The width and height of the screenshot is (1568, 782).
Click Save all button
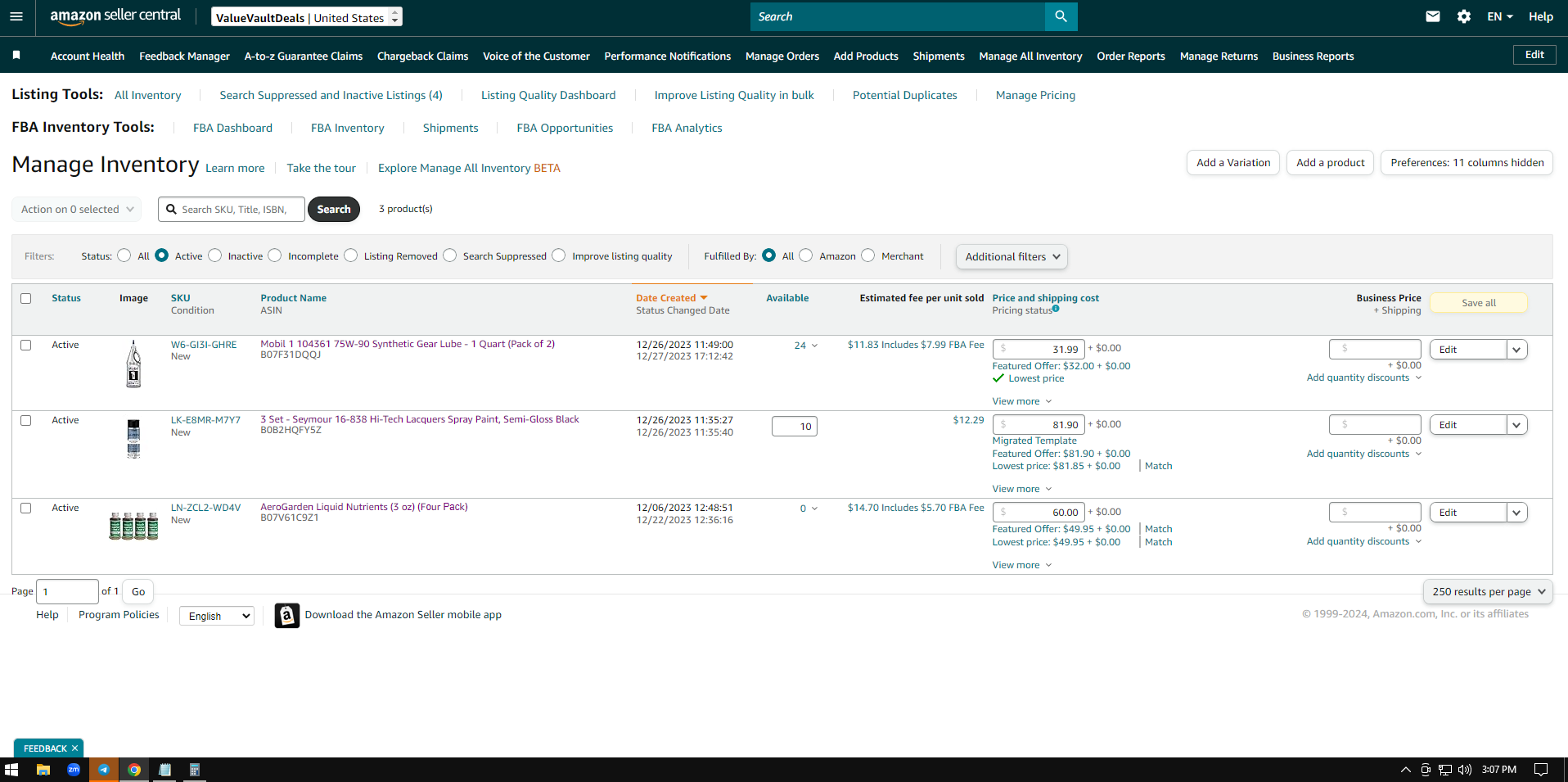pyautogui.click(x=1479, y=303)
